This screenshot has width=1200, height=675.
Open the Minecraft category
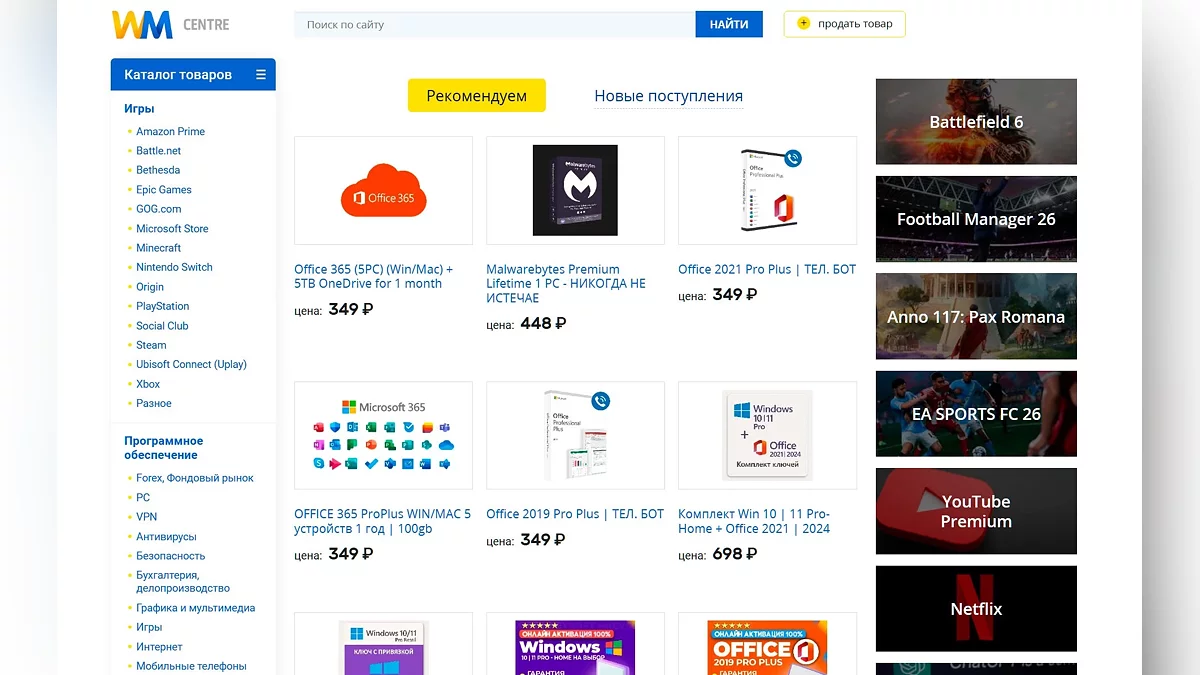[159, 248]
